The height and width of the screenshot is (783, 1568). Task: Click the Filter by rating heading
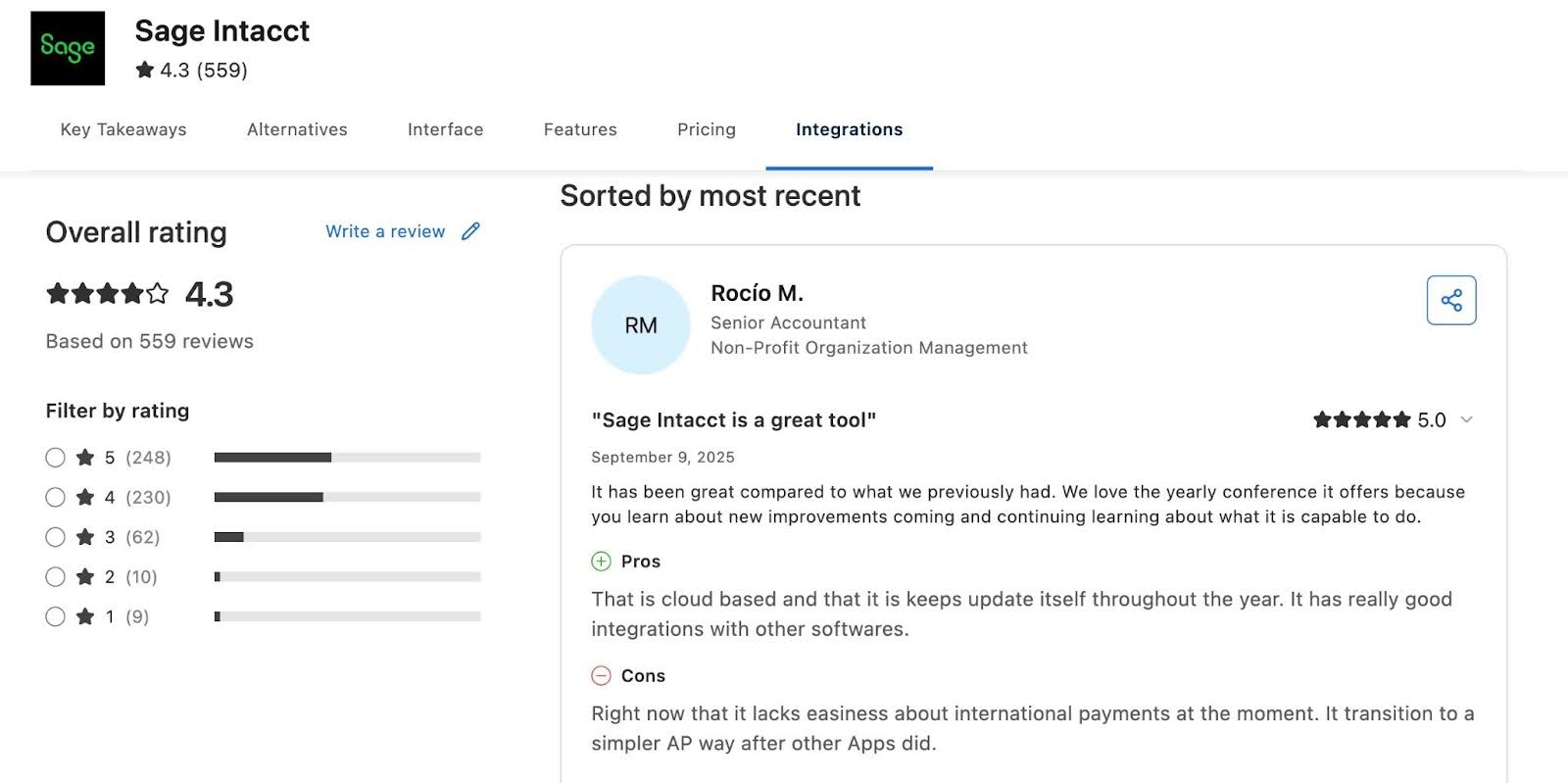point(118,411)
